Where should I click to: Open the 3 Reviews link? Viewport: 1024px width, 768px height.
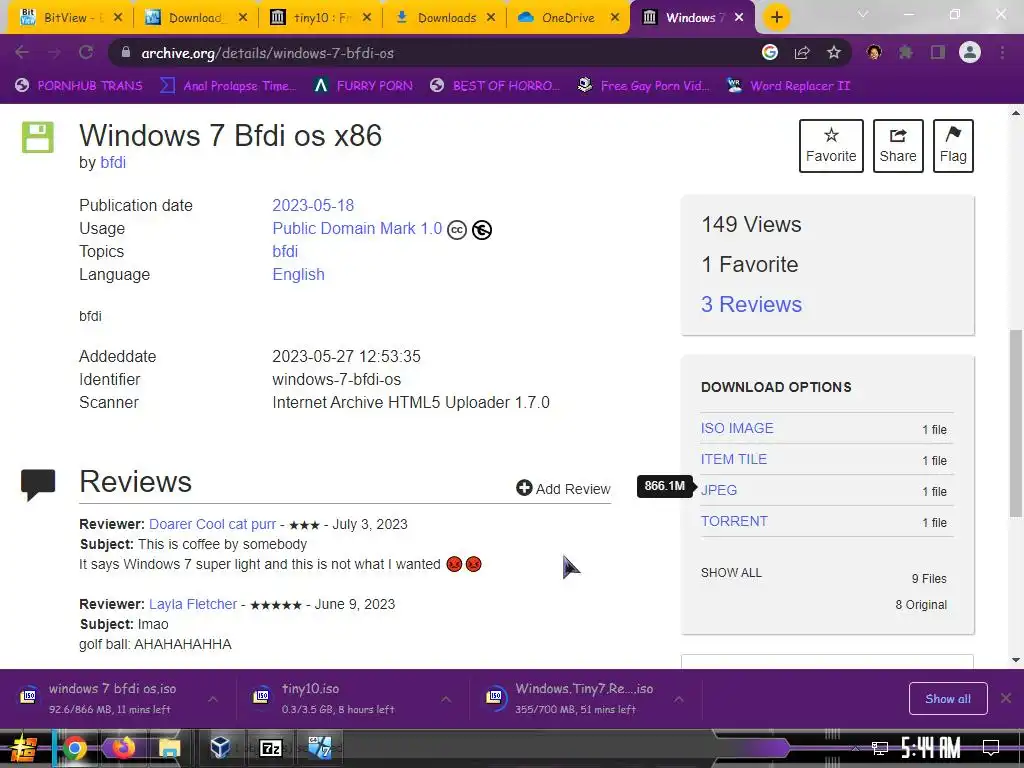pos(751,304)
